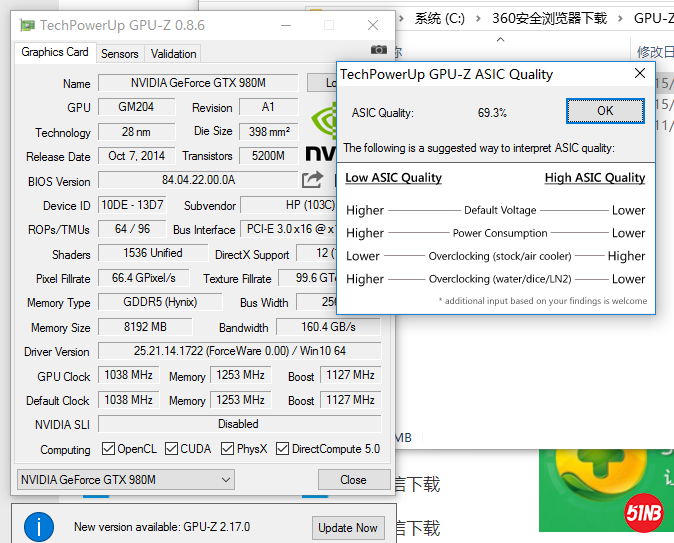The image size is (674, 543).
Task: Click the GPU Clock 1038 MHz field
Action: tap(129, 375)
